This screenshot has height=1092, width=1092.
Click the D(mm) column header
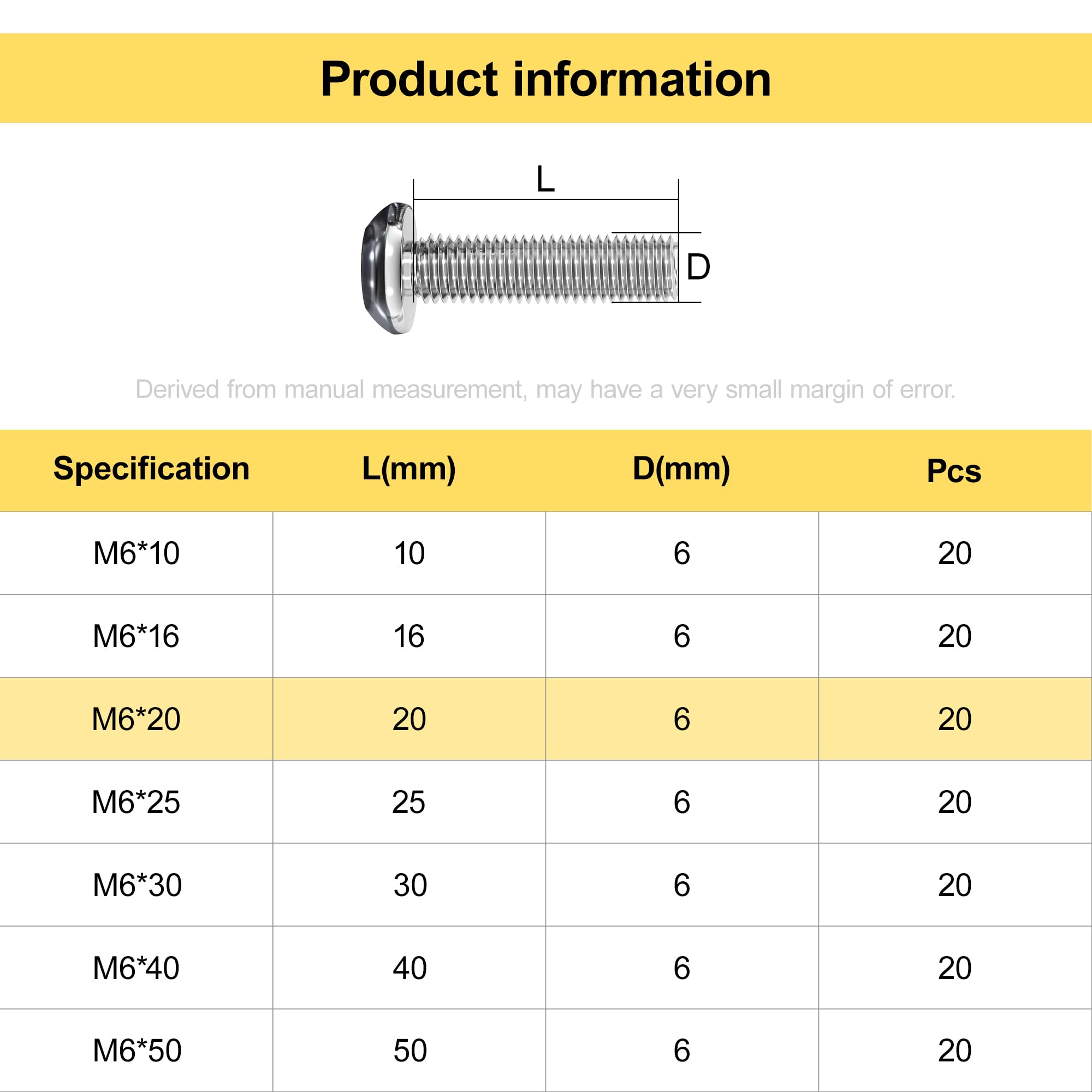[681, 468]
